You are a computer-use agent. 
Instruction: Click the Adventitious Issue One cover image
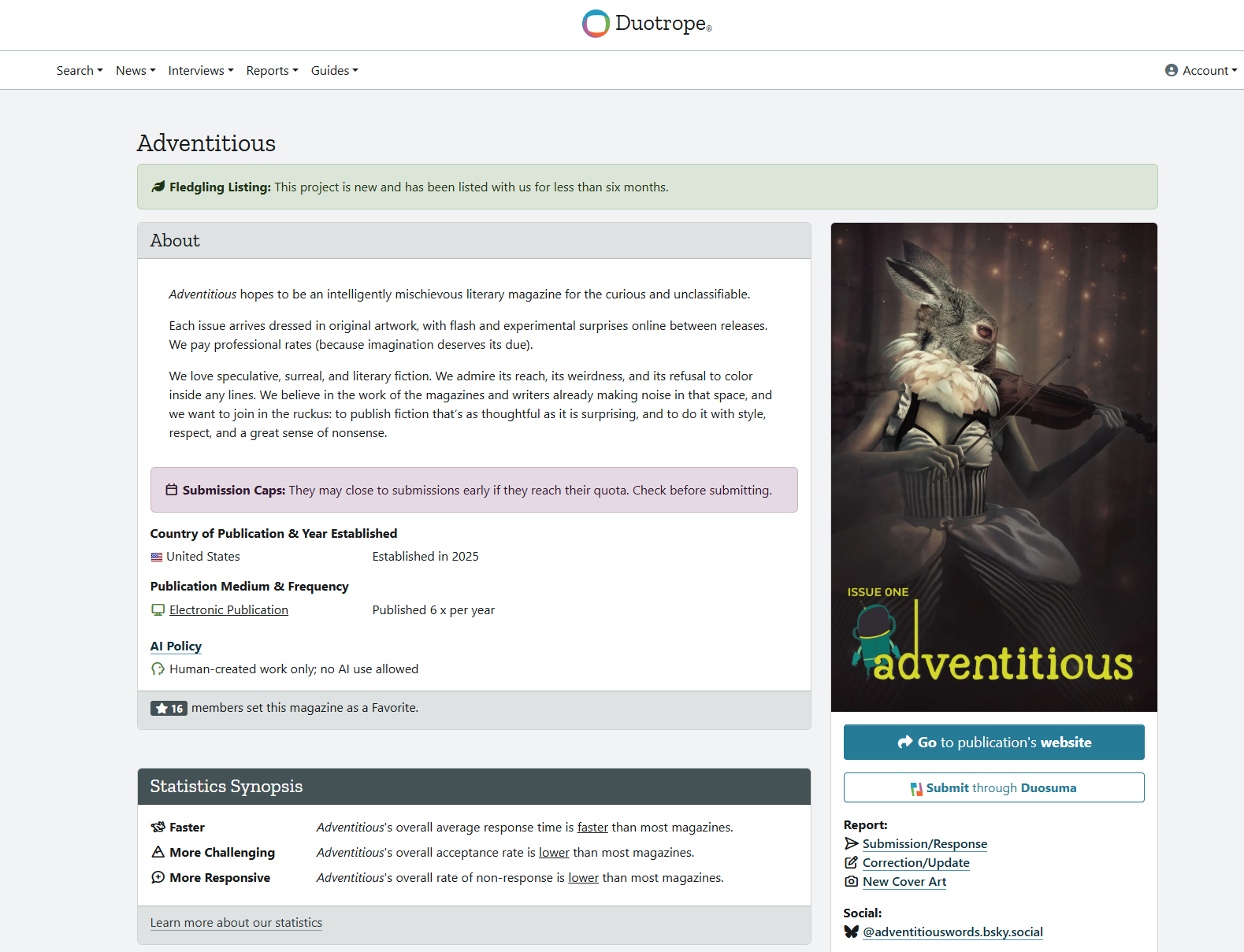(x=993, y=466)
